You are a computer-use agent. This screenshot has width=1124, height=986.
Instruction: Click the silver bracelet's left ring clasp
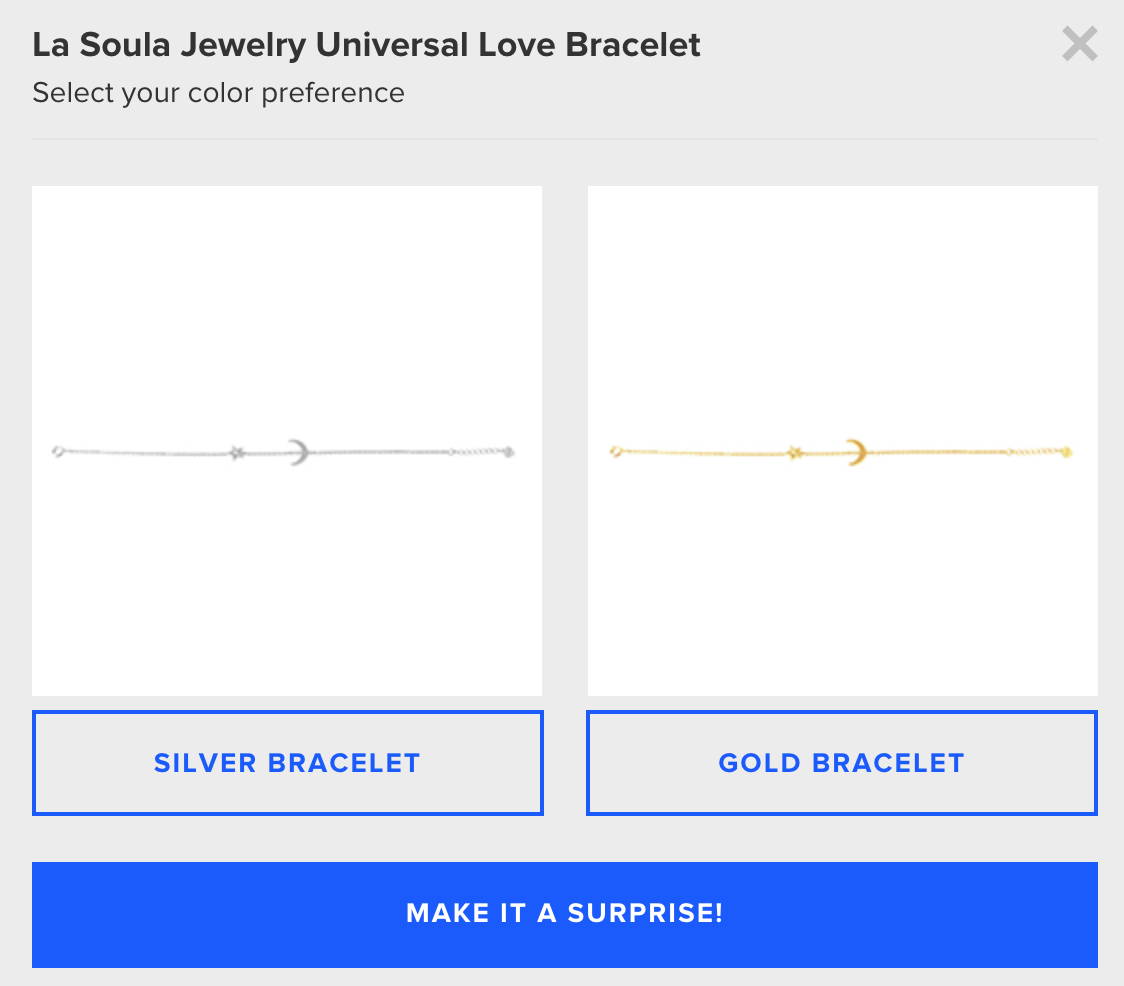point(59,451)
